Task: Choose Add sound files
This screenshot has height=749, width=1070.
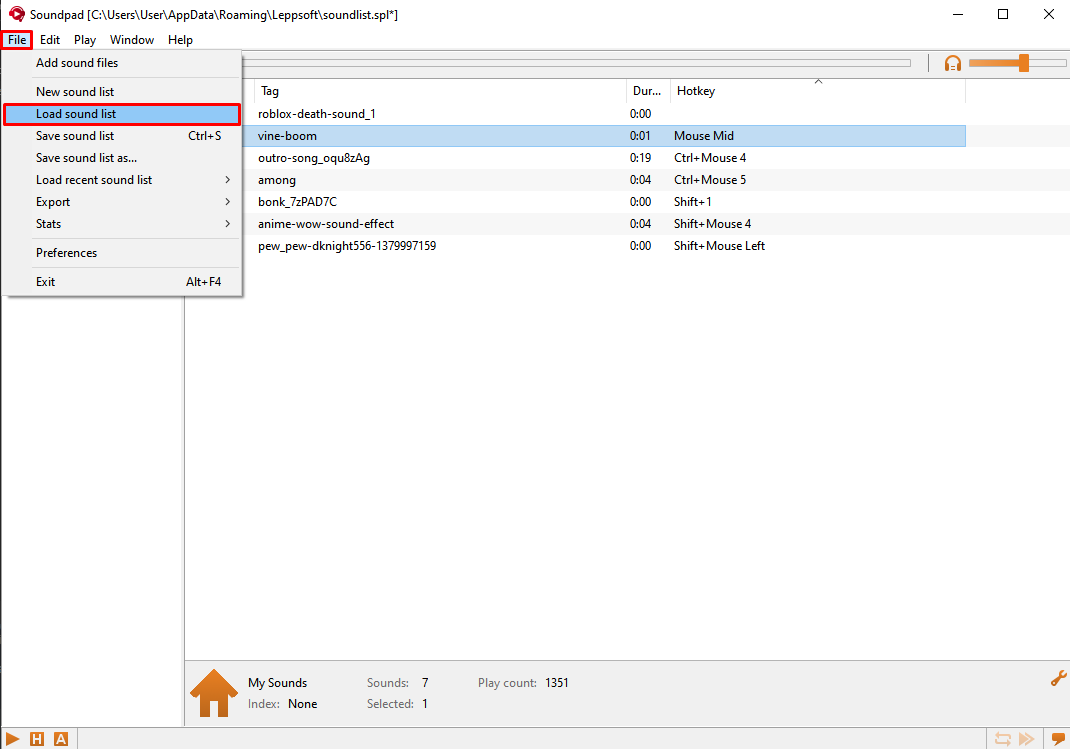Action: click(122, 63)
